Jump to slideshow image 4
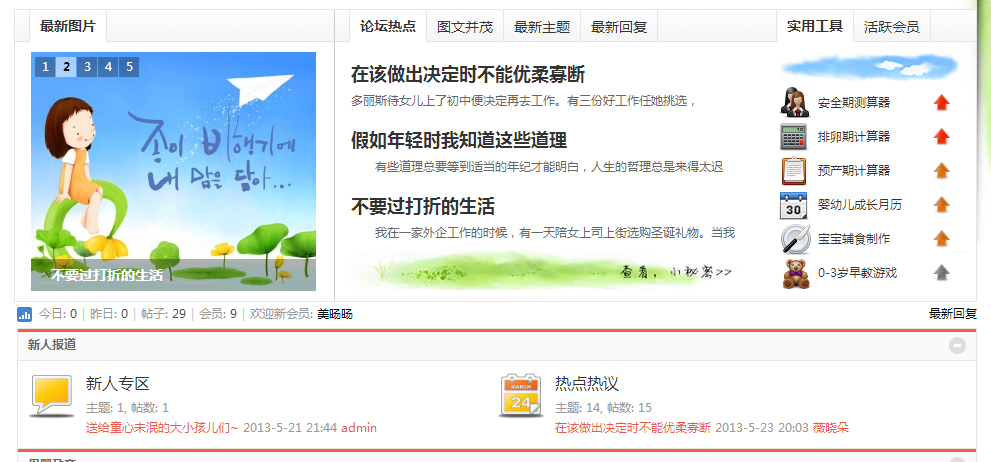Screen dimensions: 991x462 coord(108,67)
